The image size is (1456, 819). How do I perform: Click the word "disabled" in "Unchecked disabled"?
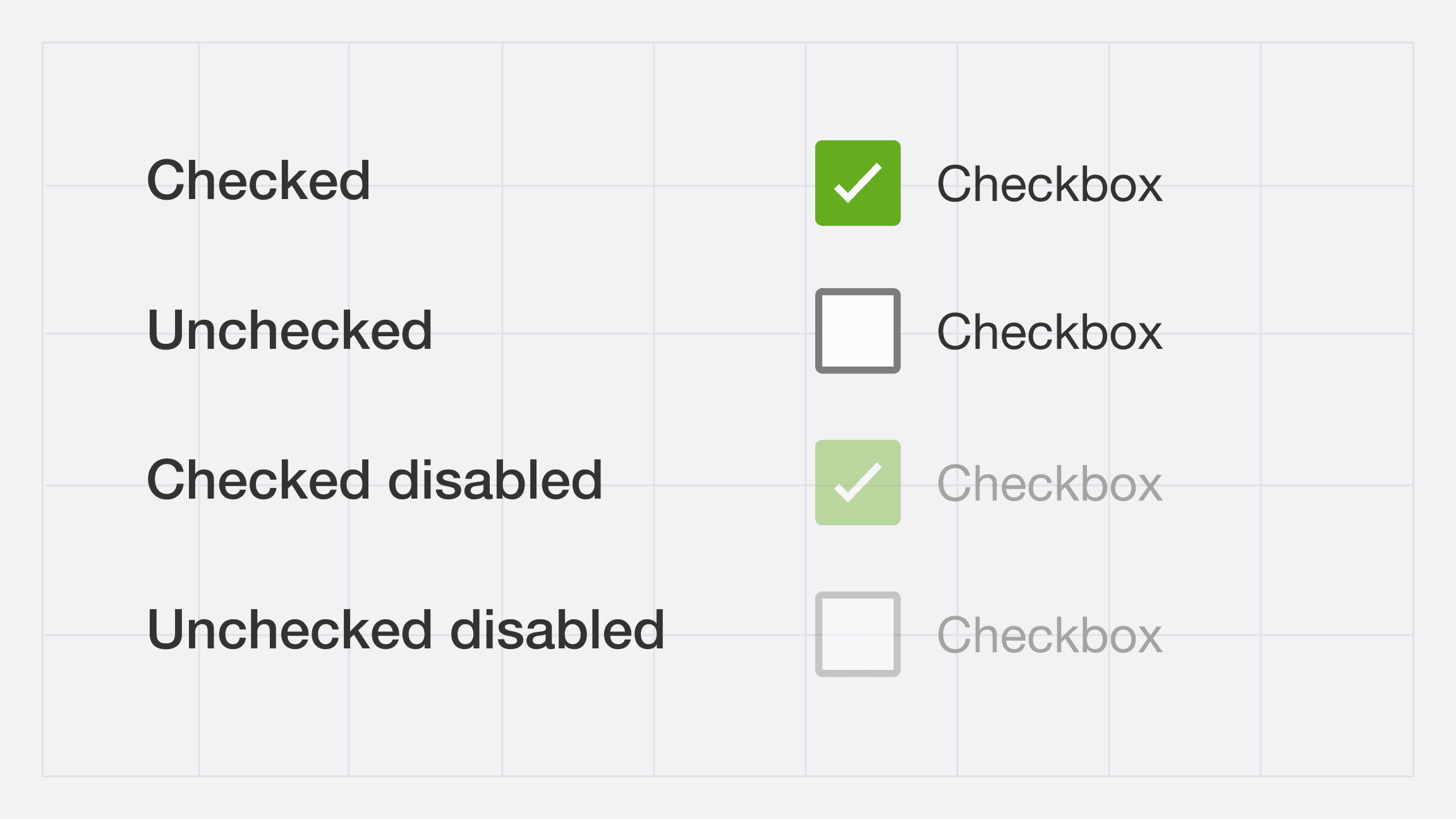coord(557,629)
